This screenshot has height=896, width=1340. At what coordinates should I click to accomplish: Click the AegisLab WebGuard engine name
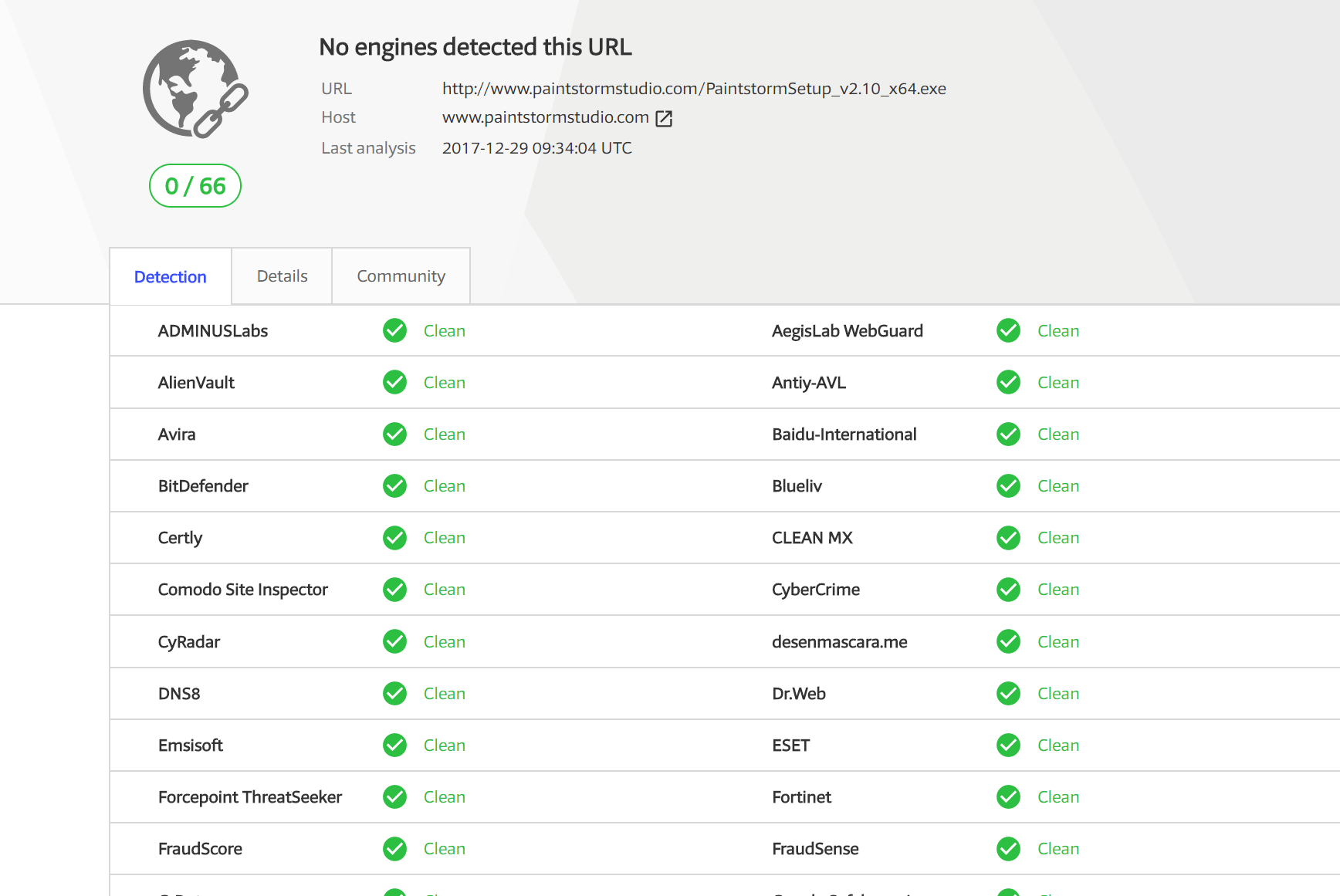tap(848, 331)
